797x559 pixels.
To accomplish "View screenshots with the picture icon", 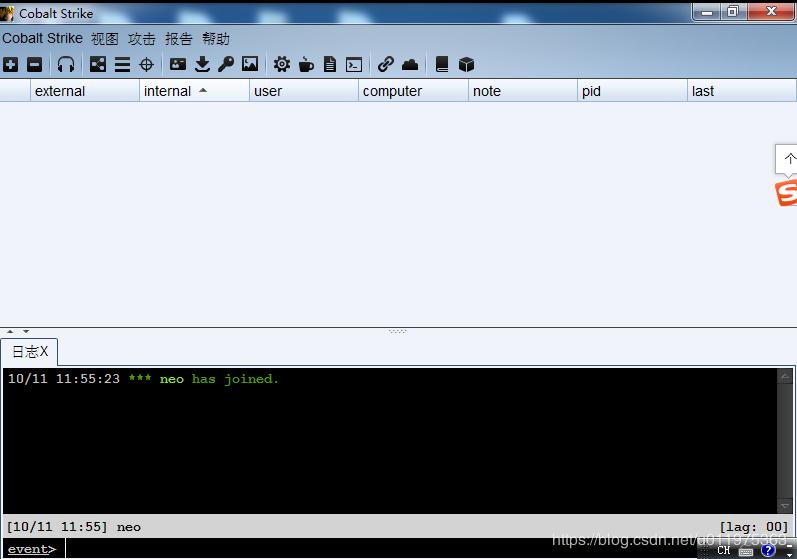I will tap(250, 64).
